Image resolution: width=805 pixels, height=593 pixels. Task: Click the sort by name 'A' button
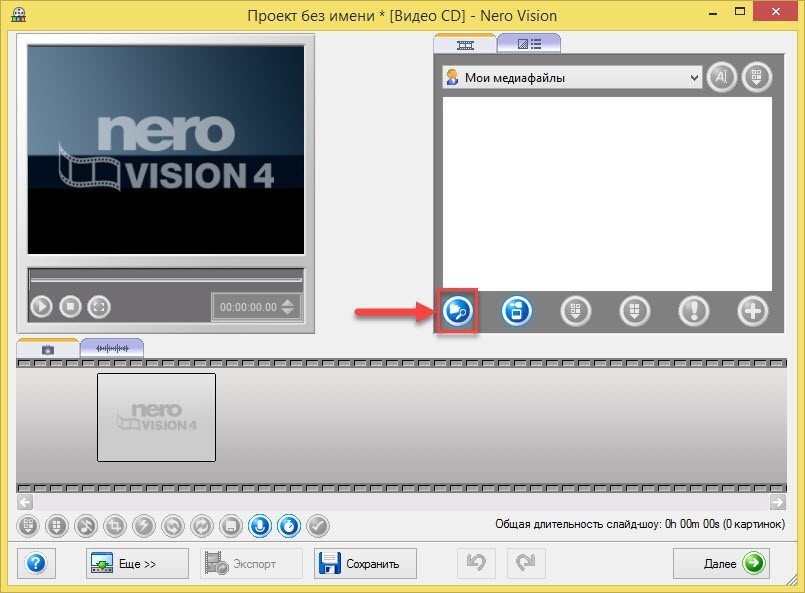coord(721,77)
